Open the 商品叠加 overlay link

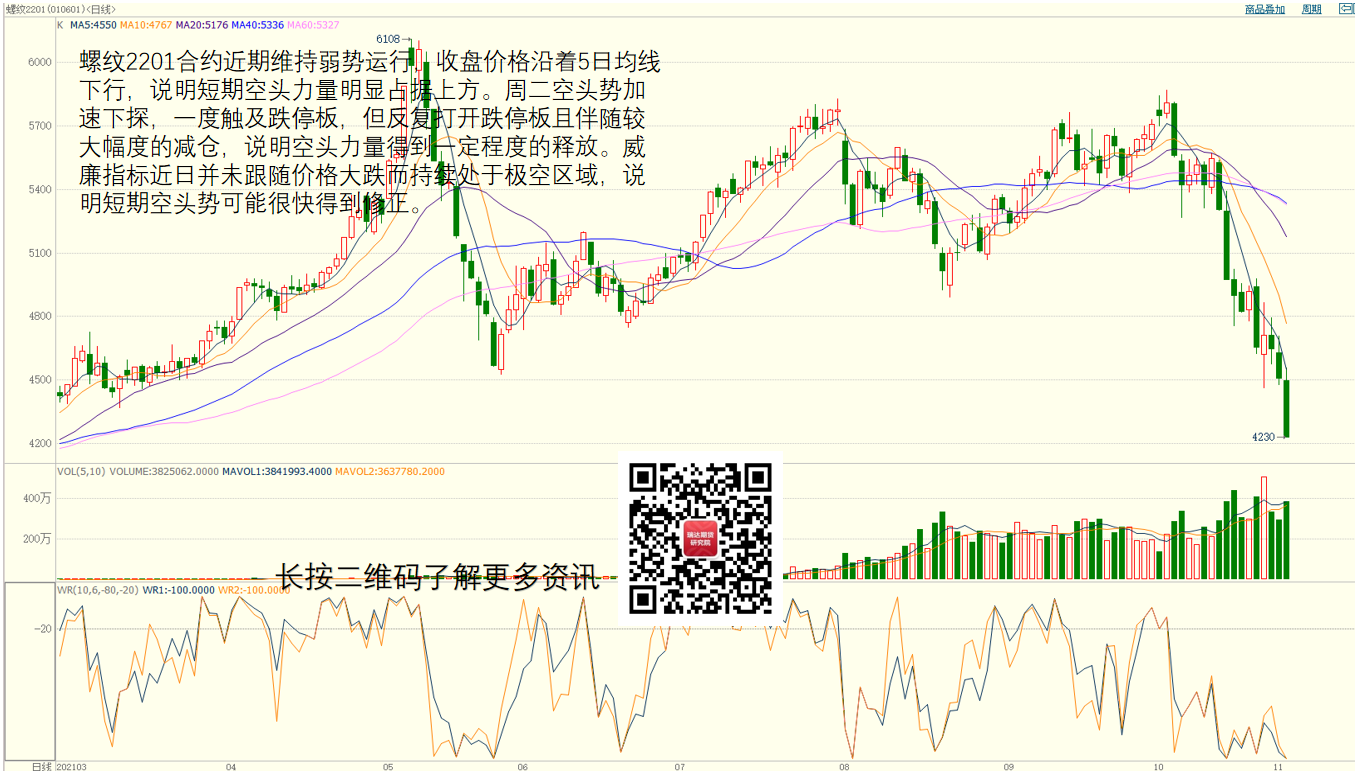point(1264,9)
